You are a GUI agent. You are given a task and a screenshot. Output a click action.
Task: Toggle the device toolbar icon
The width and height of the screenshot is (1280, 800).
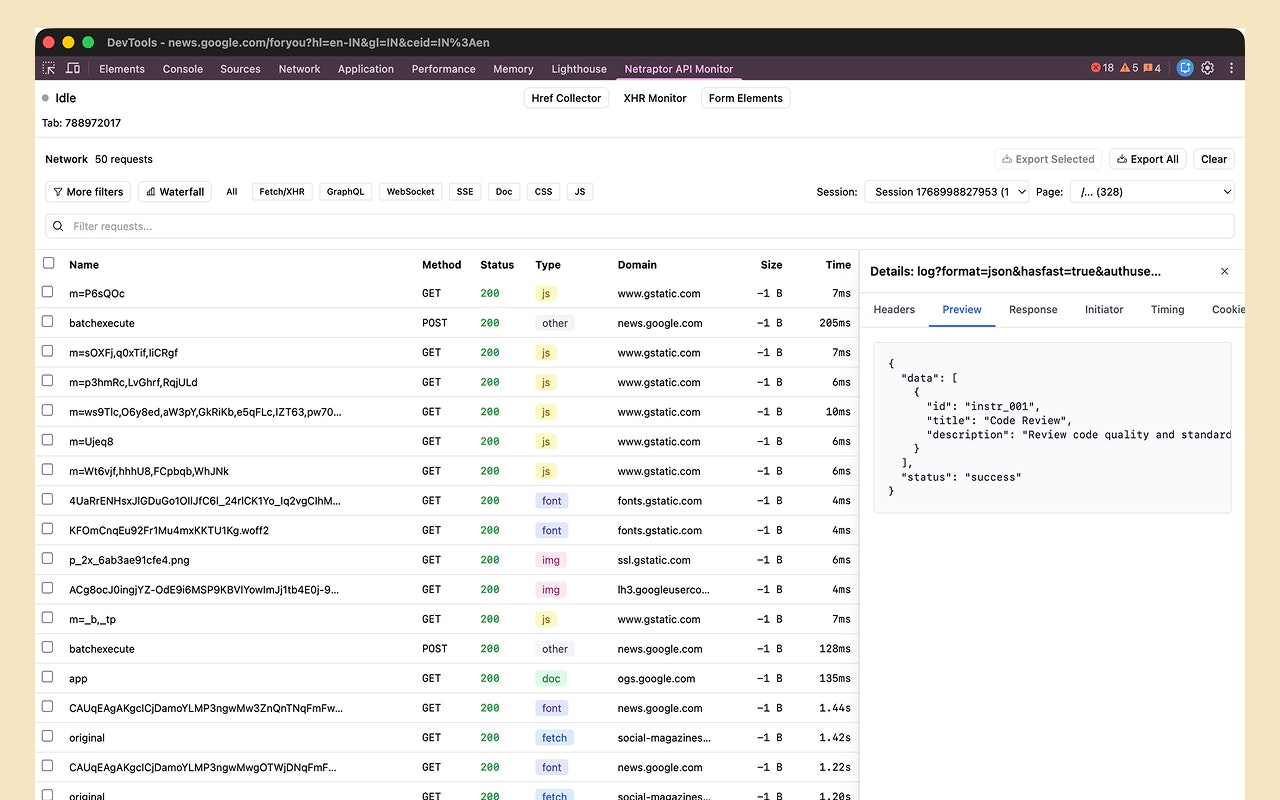tap(72, 68)
